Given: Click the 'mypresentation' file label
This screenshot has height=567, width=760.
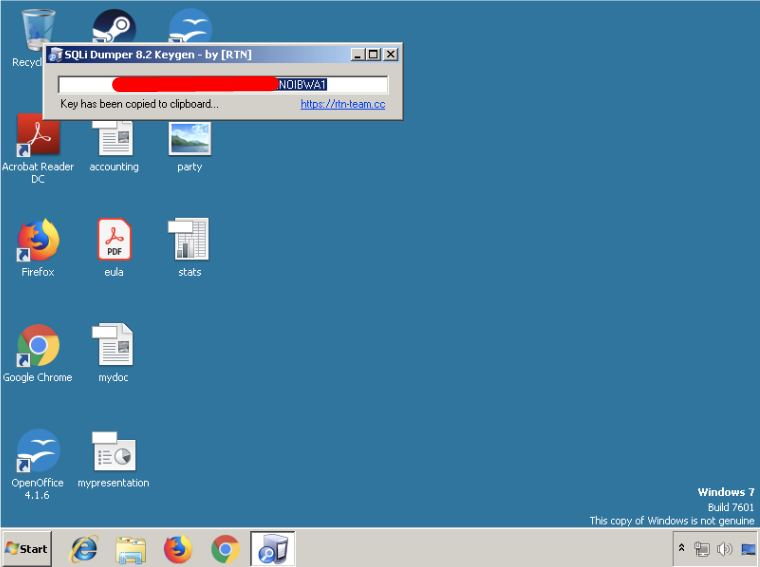Looking at the screenshot, I should pos(113,483).
